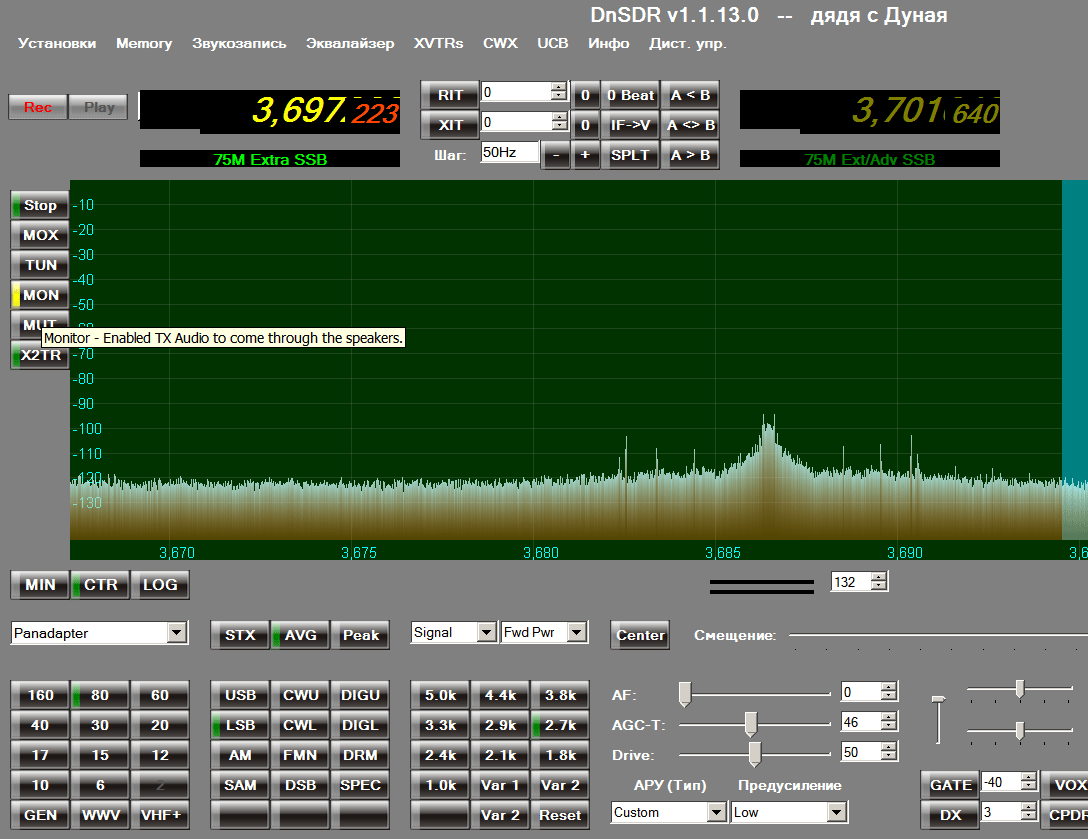
Task: Enable the RIT offset toggle
Action: pyautogui.click(x=450, y=95)
